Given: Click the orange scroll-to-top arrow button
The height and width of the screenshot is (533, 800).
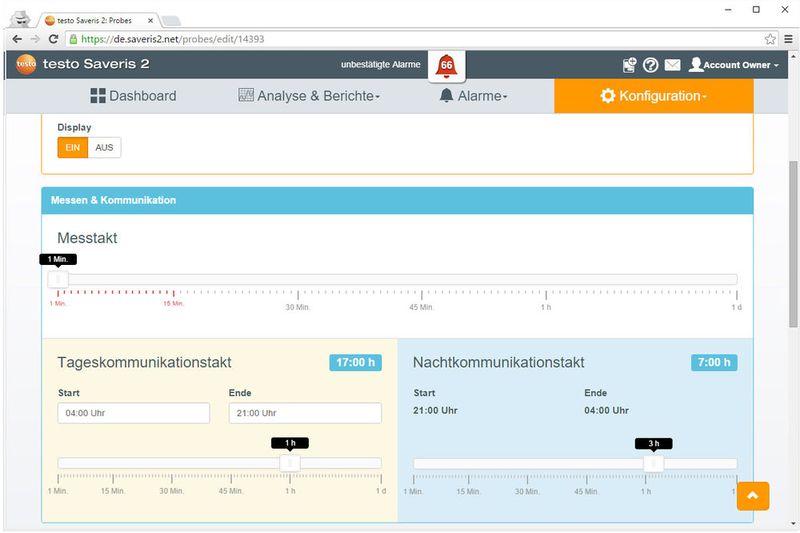Looking at the screenshot, I should click(752, 495).
